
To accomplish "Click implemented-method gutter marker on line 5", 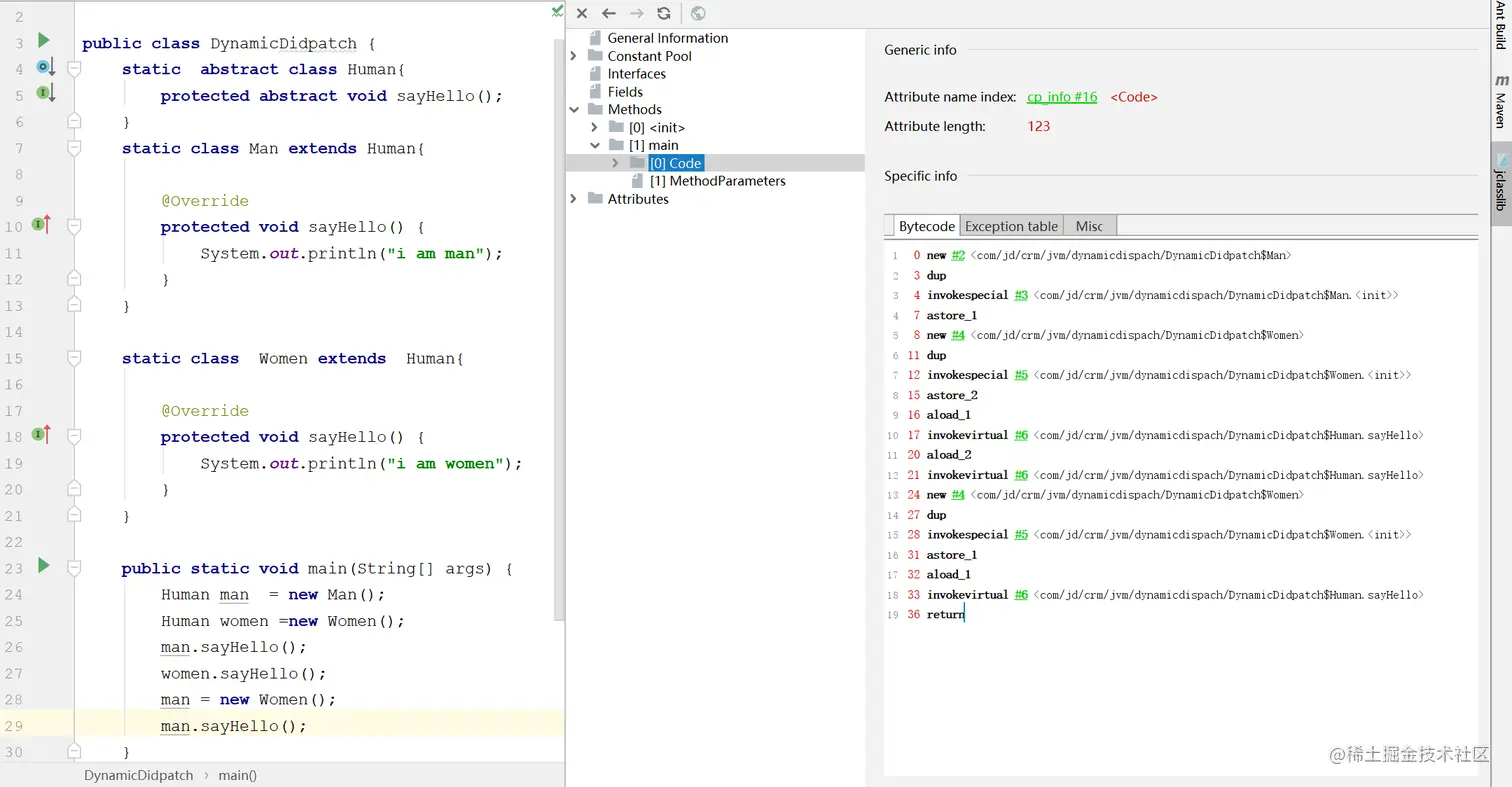I will tap(45, 93).
